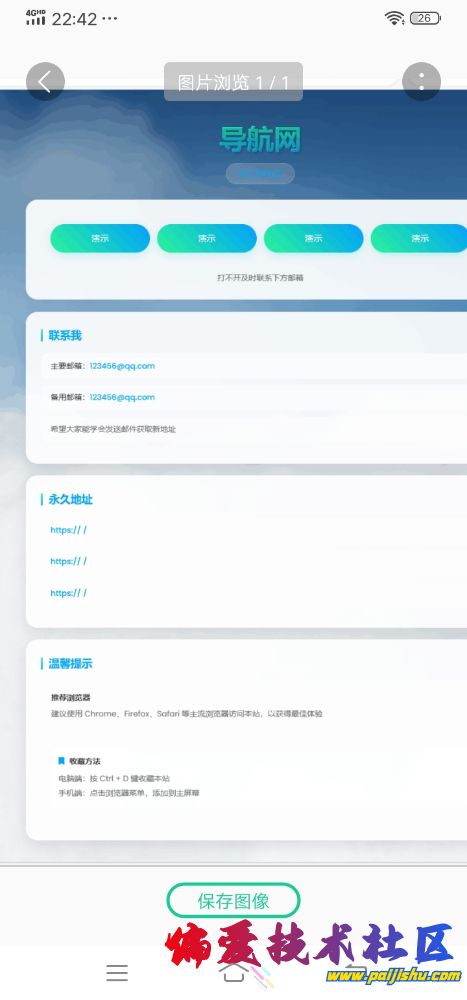This screenshot has width=467, height=1000.
Task: Tap the 手机端 add-to-home-screen instruction line
Action: coord(128,793)
